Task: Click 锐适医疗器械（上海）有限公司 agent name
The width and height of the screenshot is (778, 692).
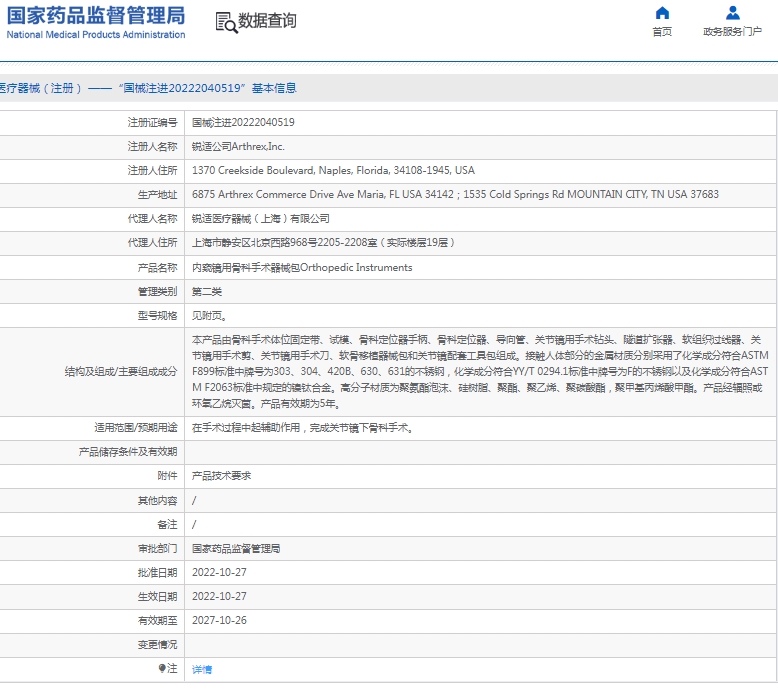Action: [x=260, y=219]
